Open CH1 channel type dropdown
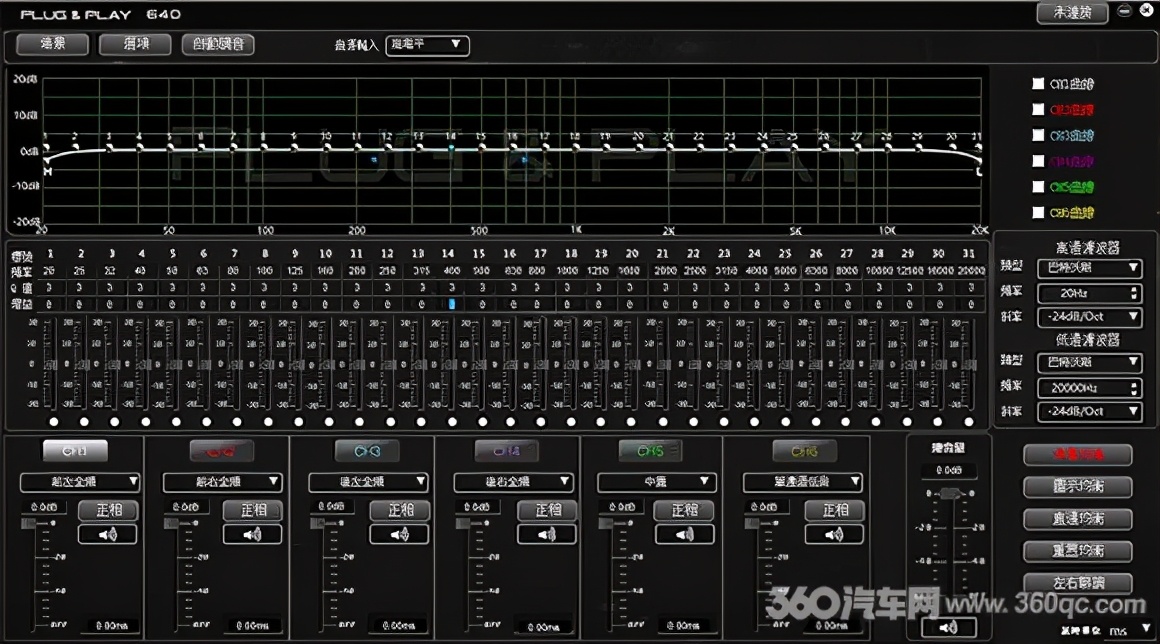The image size is (1160, 644). click(x=80, y=481)
